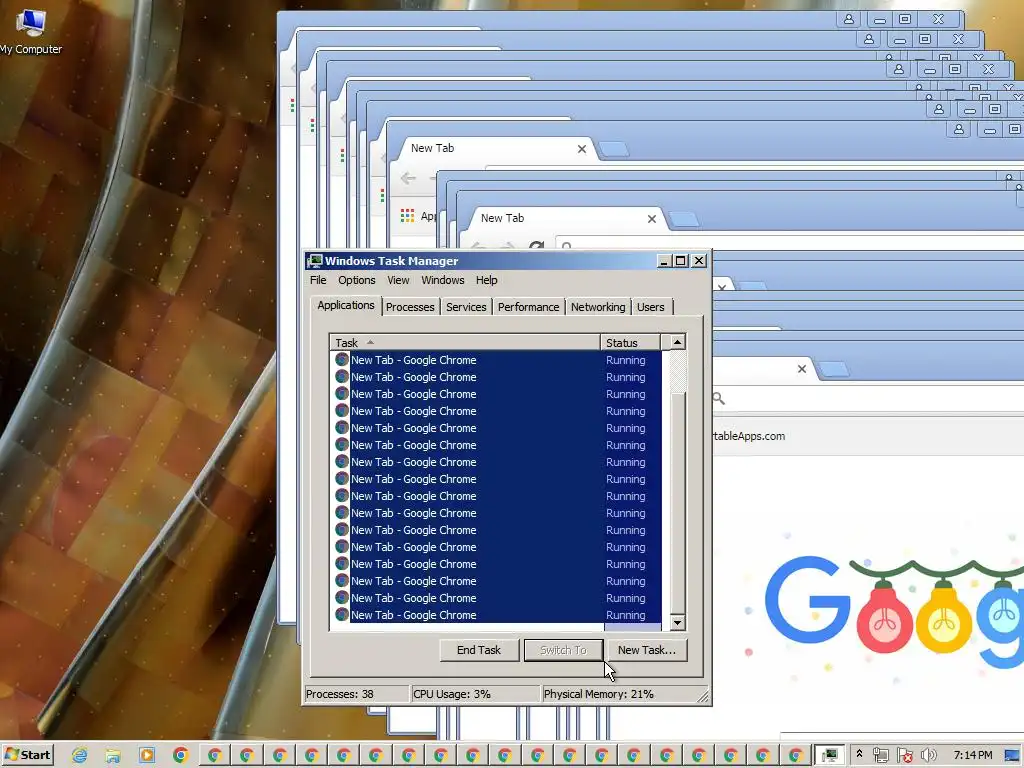Maximize the rearmost Chrome window

(x=905, y=19)
